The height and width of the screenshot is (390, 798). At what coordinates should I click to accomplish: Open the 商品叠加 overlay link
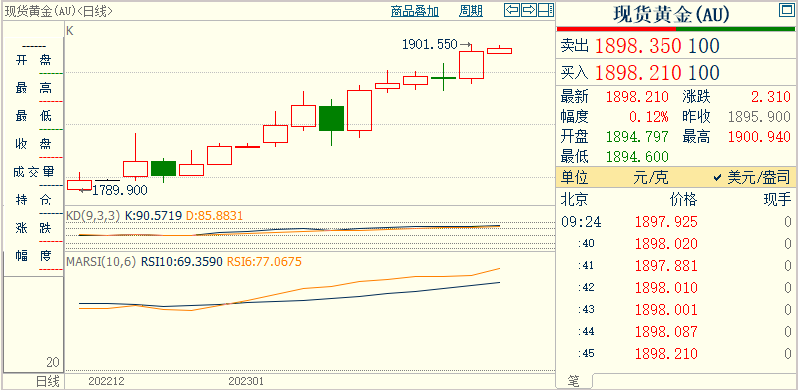415,11
